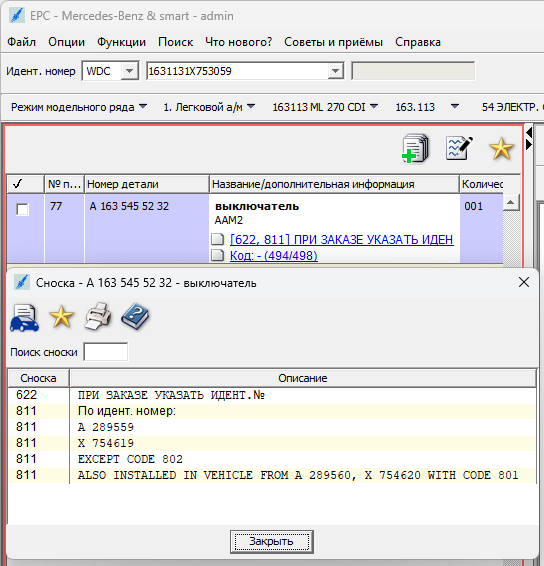Select part number A 163 545 52 32
The width and height of the screenshot is (544, 566).
pos(129,206)
